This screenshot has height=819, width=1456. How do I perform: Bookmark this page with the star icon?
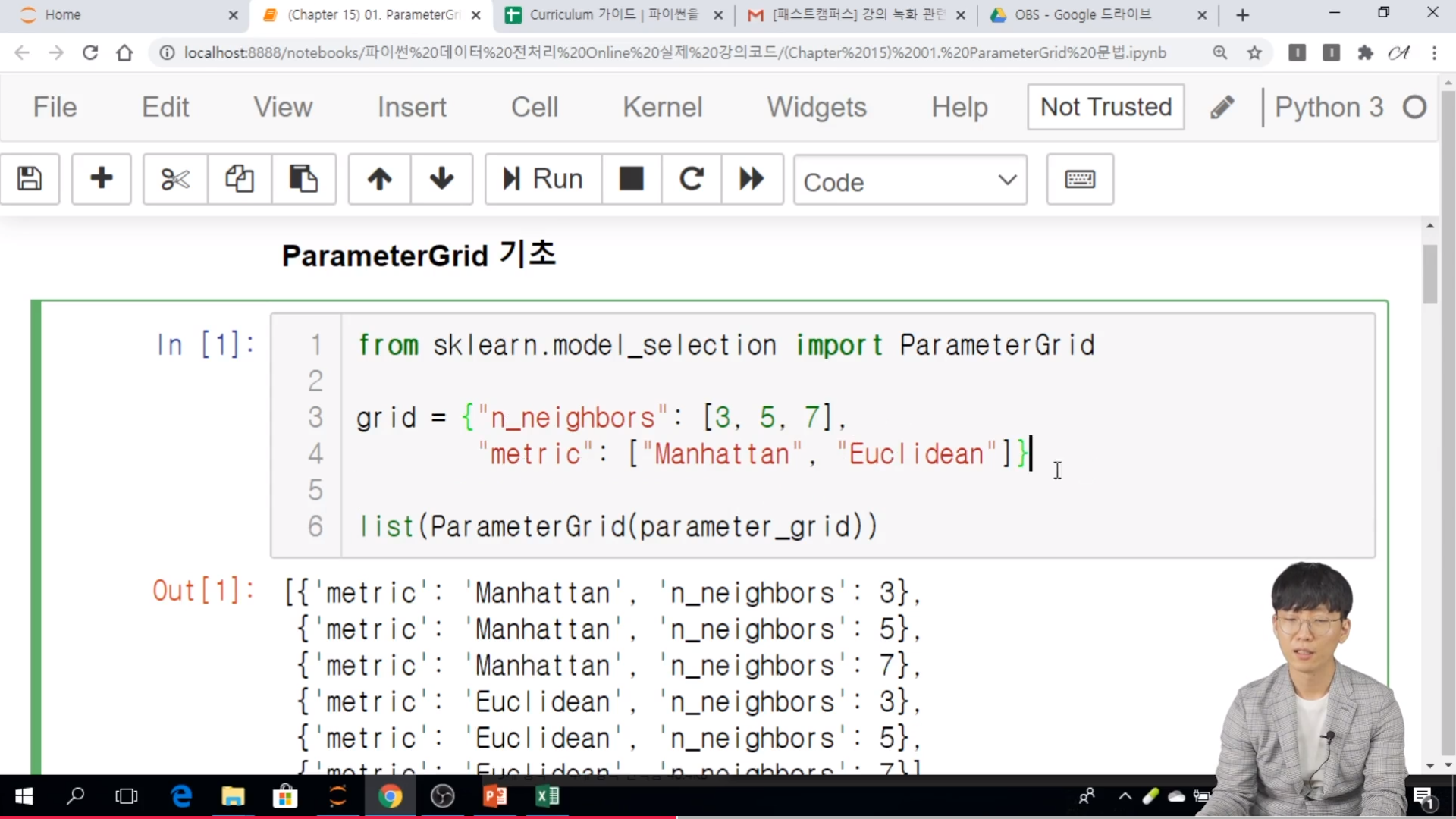tap(1254, 53)
